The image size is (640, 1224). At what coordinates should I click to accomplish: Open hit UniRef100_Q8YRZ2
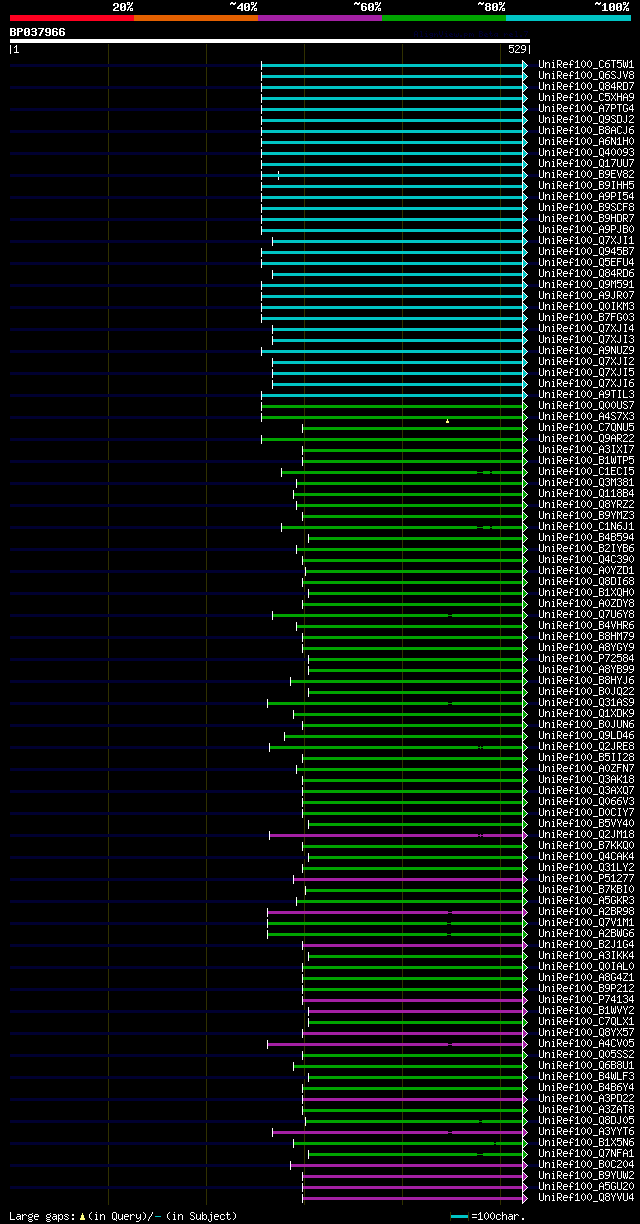586,504
